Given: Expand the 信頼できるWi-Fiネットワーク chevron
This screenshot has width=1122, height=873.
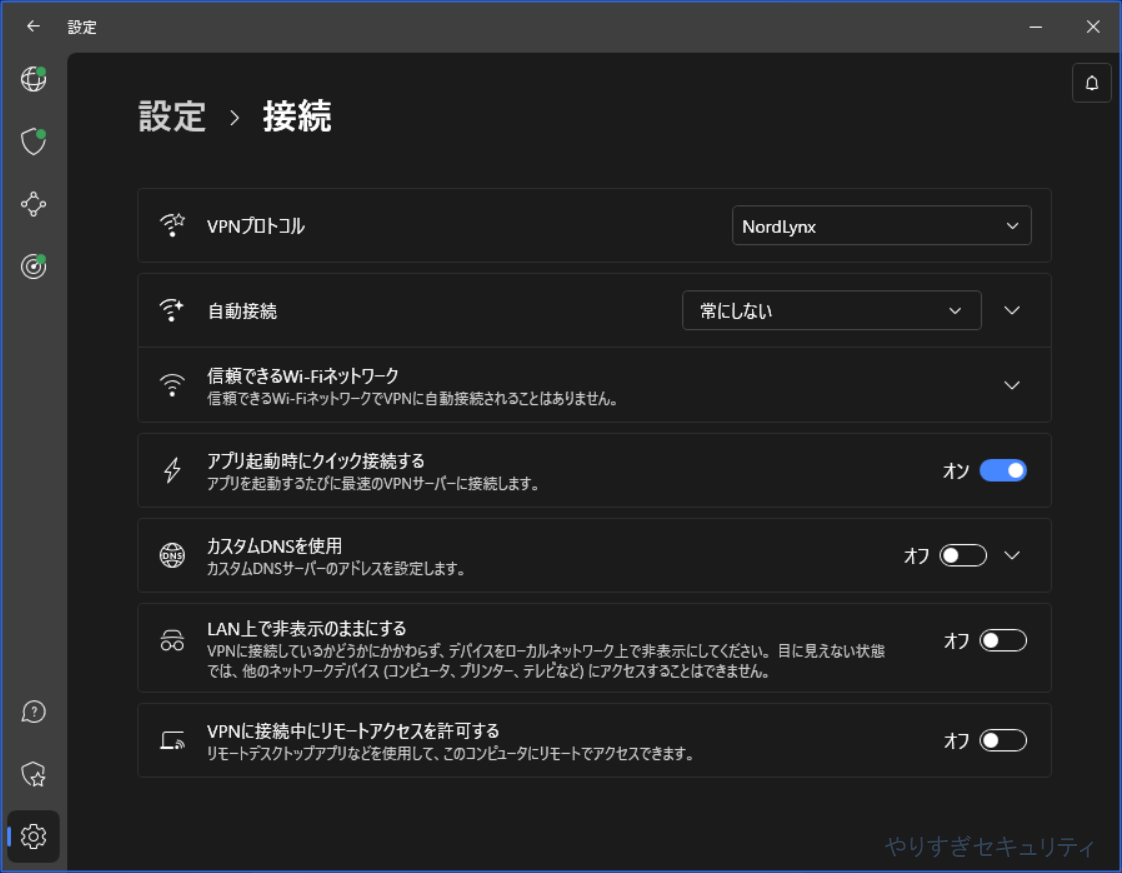Looking at the screenshot, I should pos(1012,385).
